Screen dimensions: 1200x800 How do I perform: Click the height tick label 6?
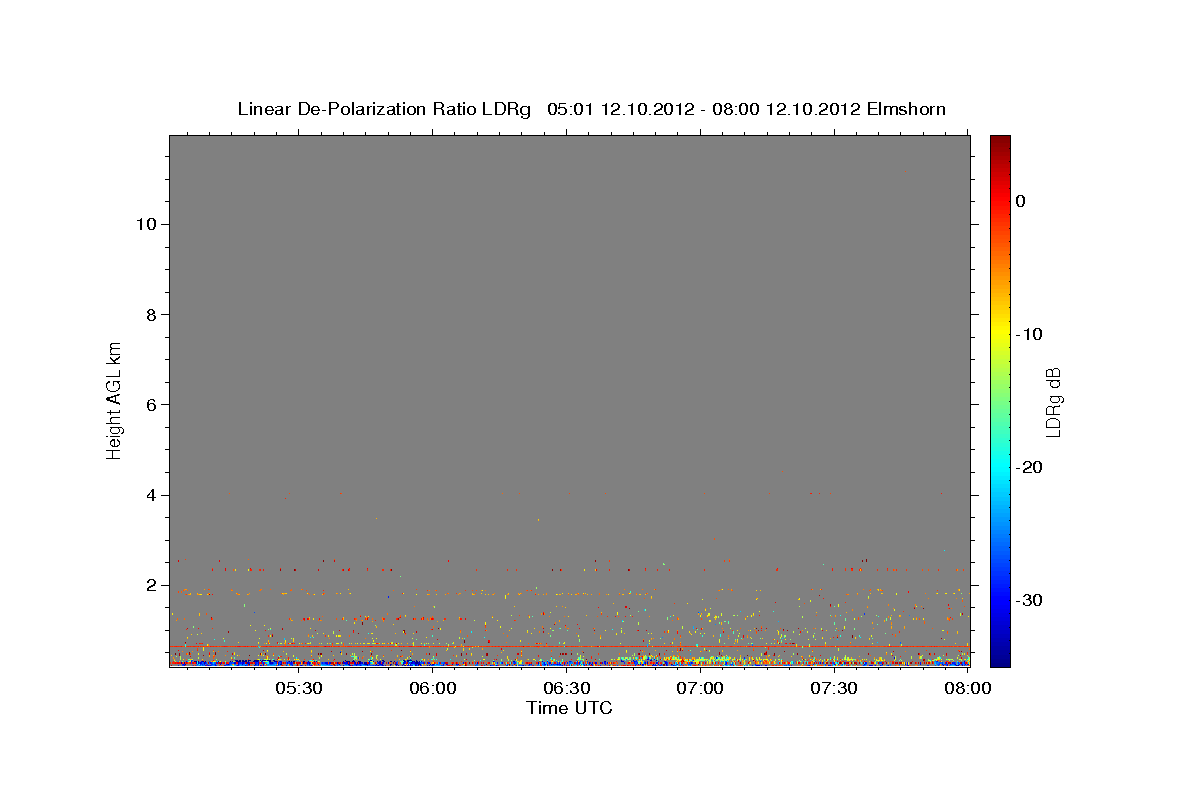tap(151, 404)
